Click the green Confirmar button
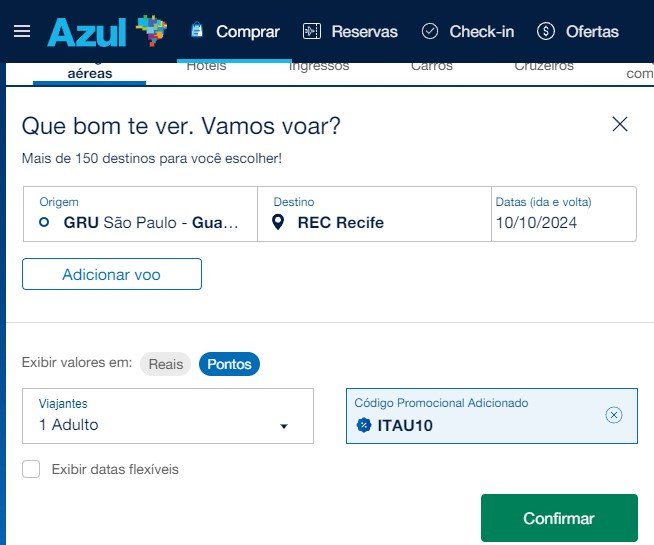The image size is (654, 545). pos(559,518)
